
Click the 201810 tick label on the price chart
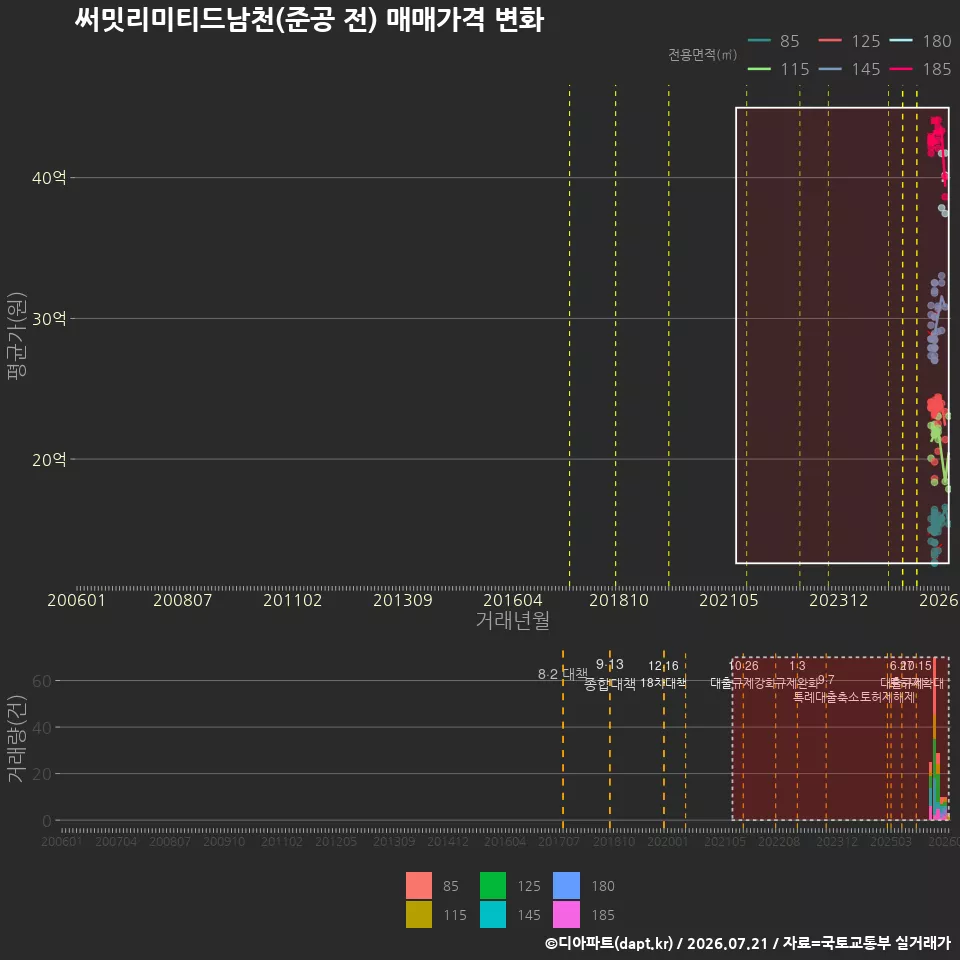[x=619, y=600]
